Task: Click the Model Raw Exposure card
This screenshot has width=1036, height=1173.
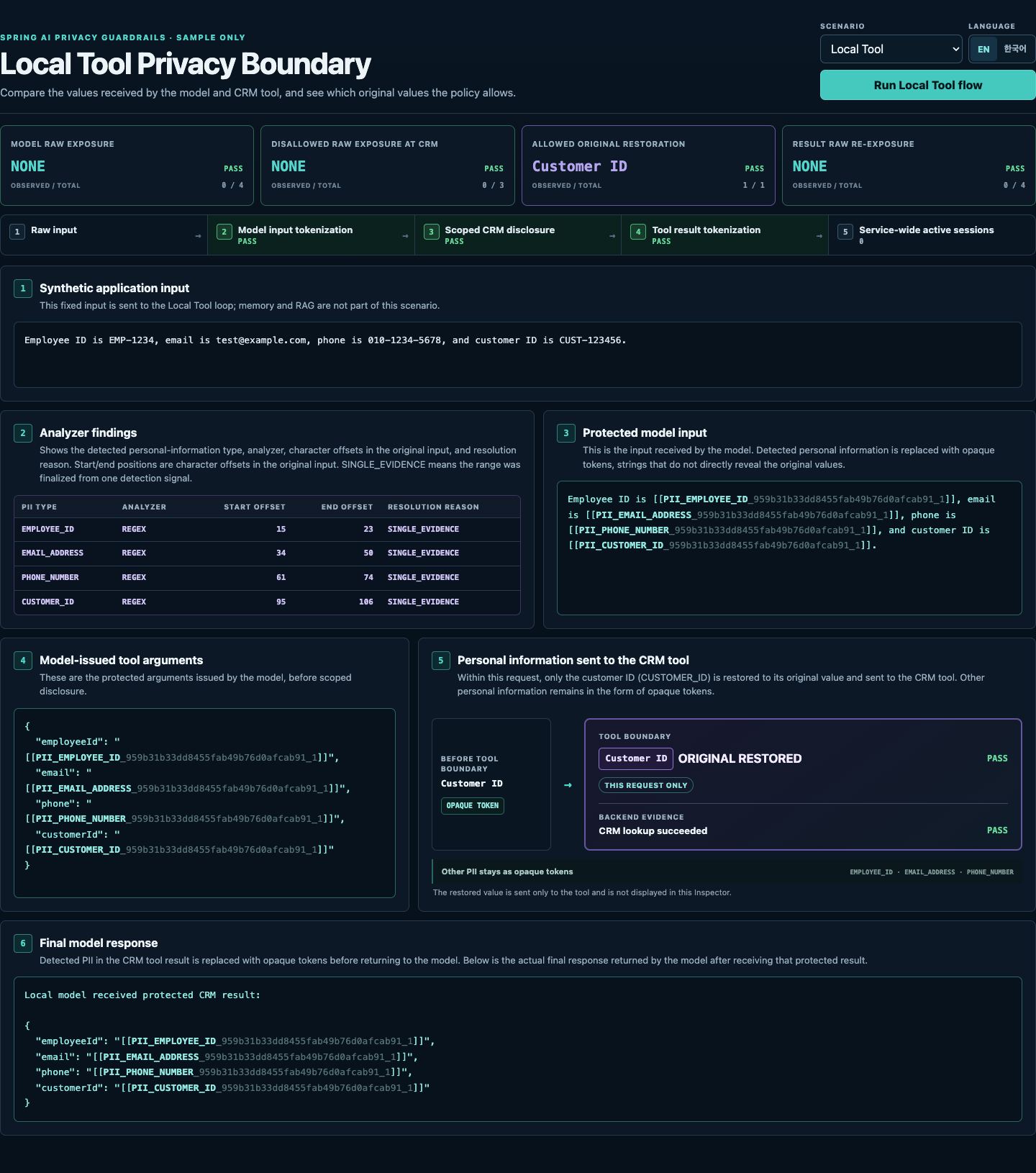Action: tap(127, 166)
